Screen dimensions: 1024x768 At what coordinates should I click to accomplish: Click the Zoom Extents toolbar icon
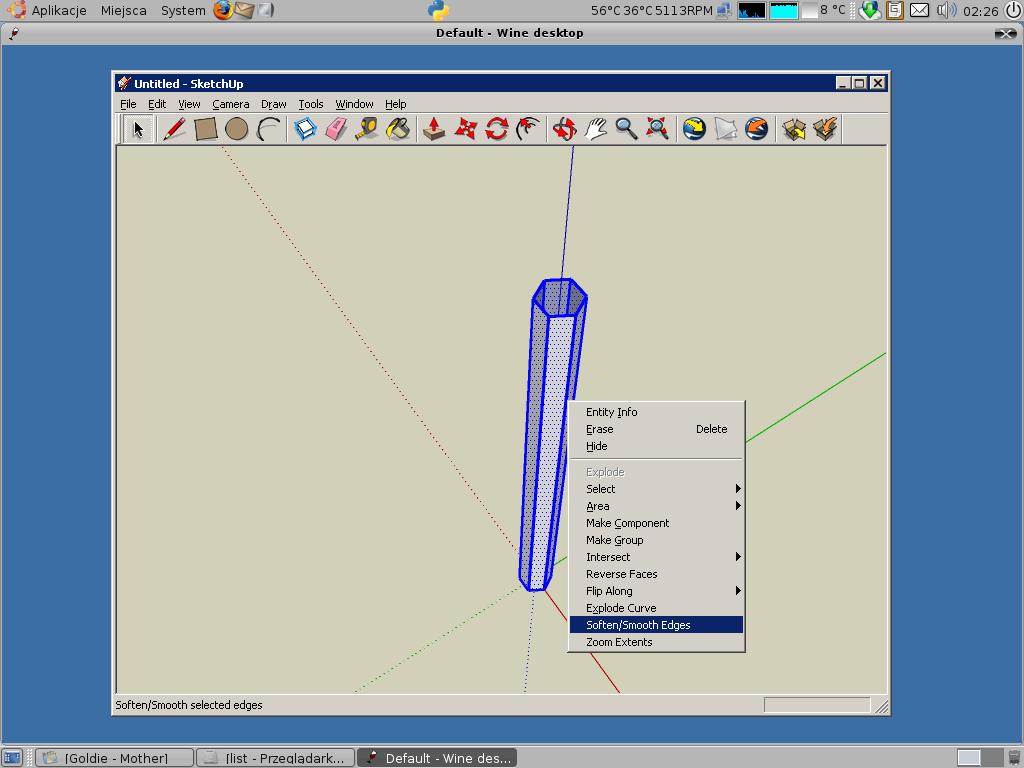click(657, 129)
